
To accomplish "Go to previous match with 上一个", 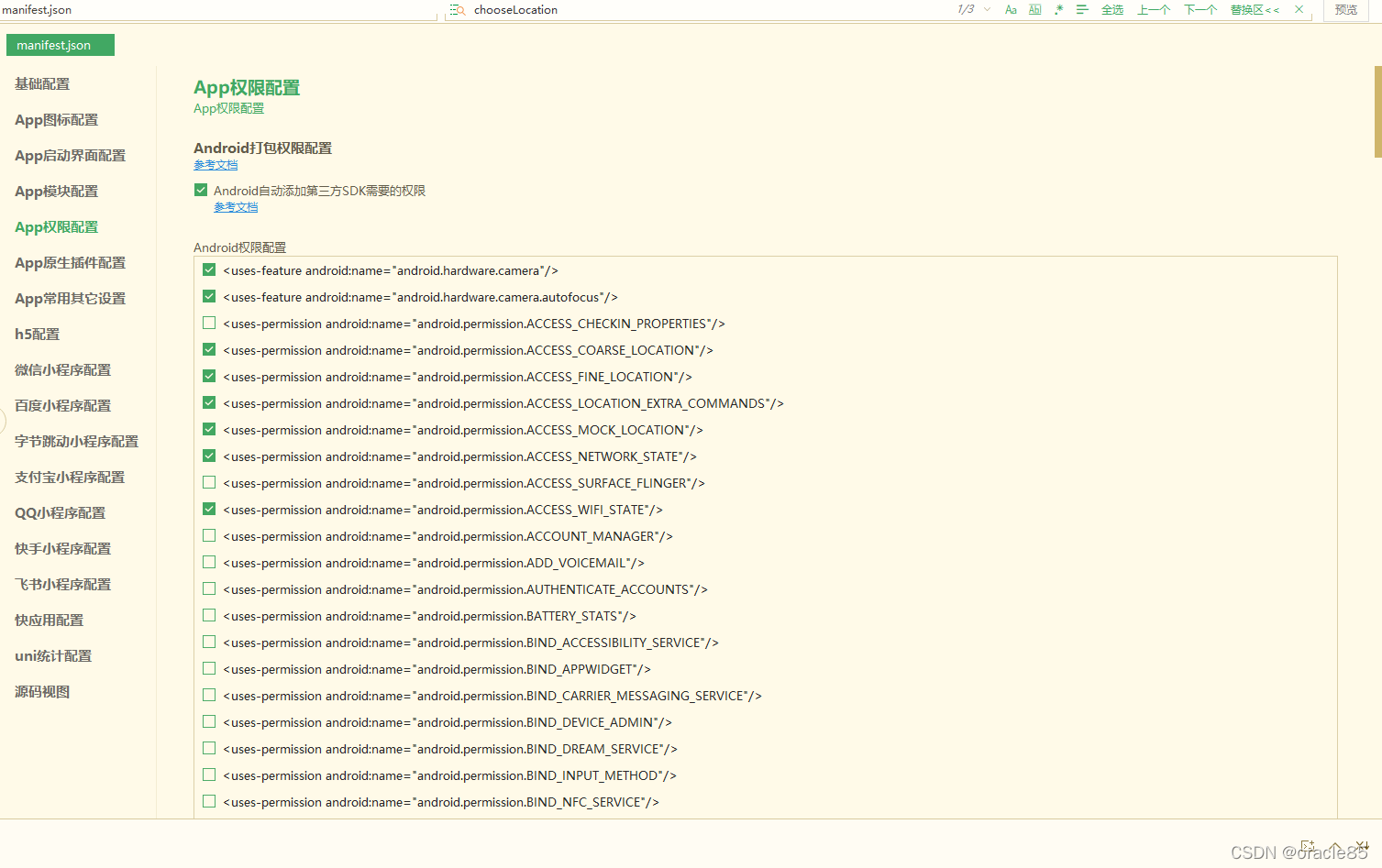I will click(1154, 10).
